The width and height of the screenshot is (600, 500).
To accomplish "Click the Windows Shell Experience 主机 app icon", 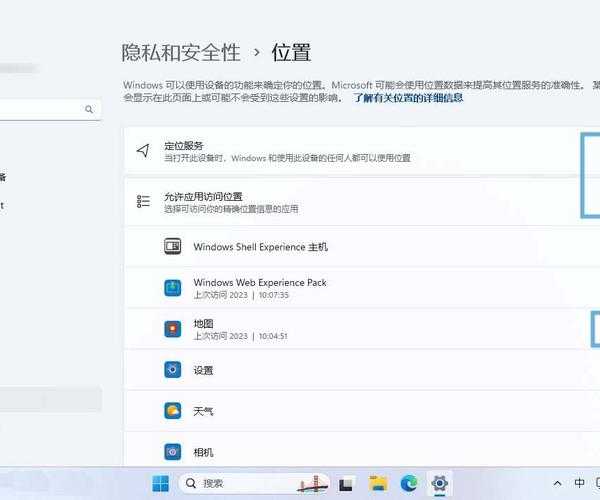I will tap(172, 246).
